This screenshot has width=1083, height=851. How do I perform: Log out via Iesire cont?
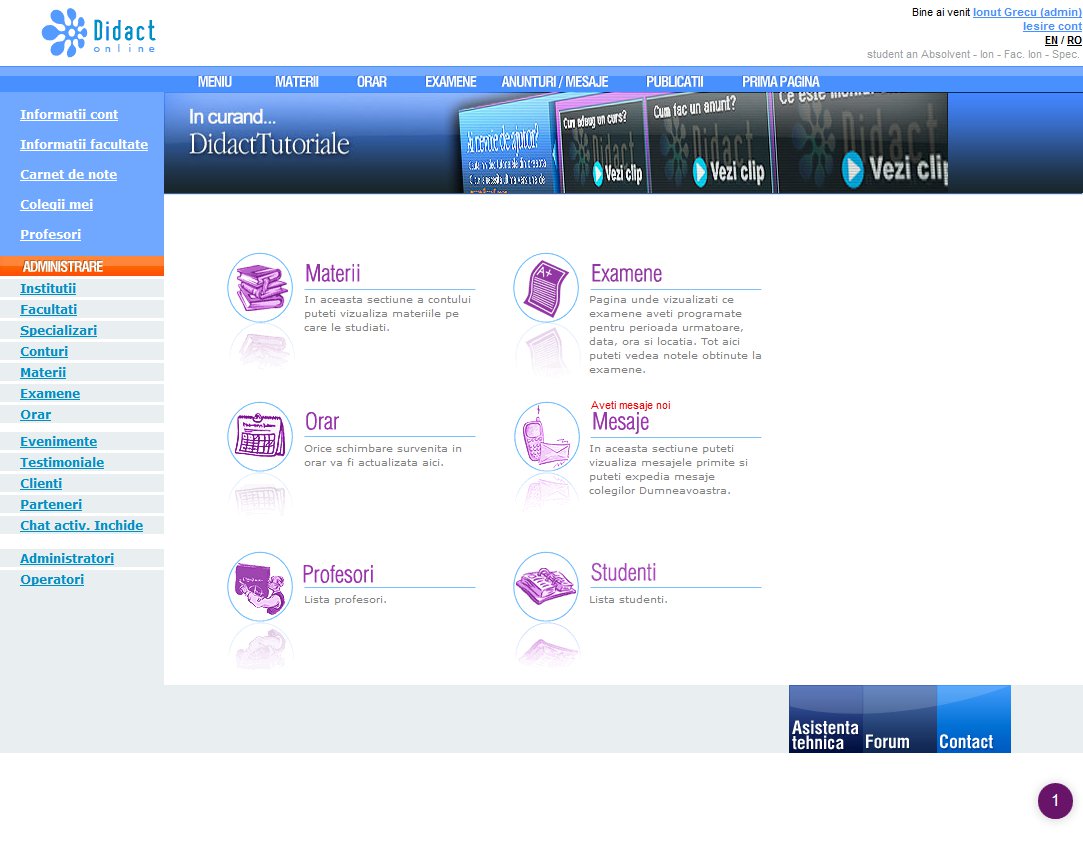[1052, 26]
